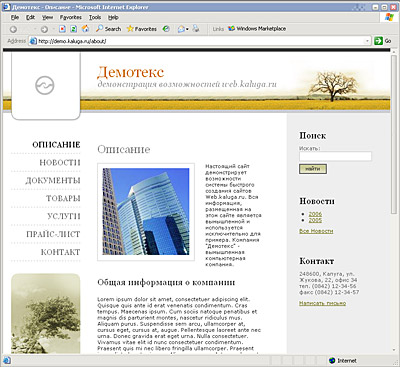The height and width of the screenshot is (367, 400).
Task: Open the mail button dropdown arrow
Action: click(x=187, y=29)
